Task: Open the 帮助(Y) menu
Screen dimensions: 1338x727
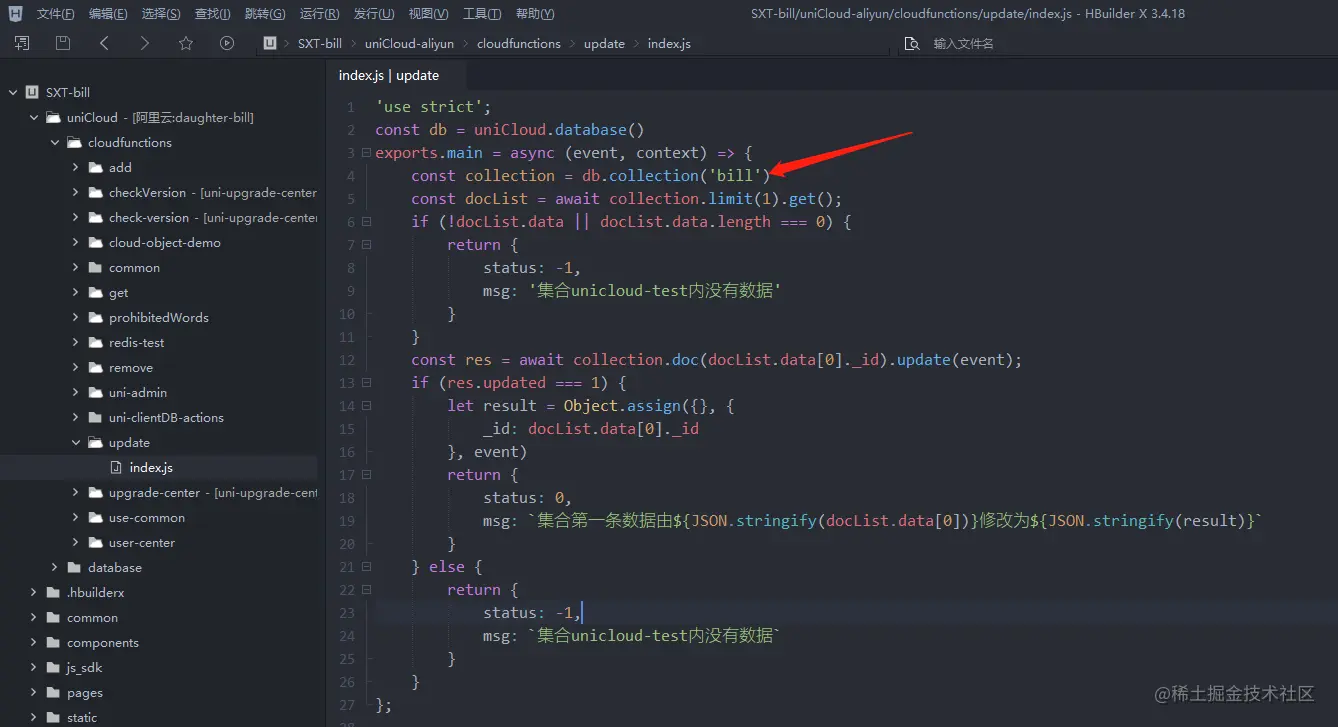Action: (535, 14)
